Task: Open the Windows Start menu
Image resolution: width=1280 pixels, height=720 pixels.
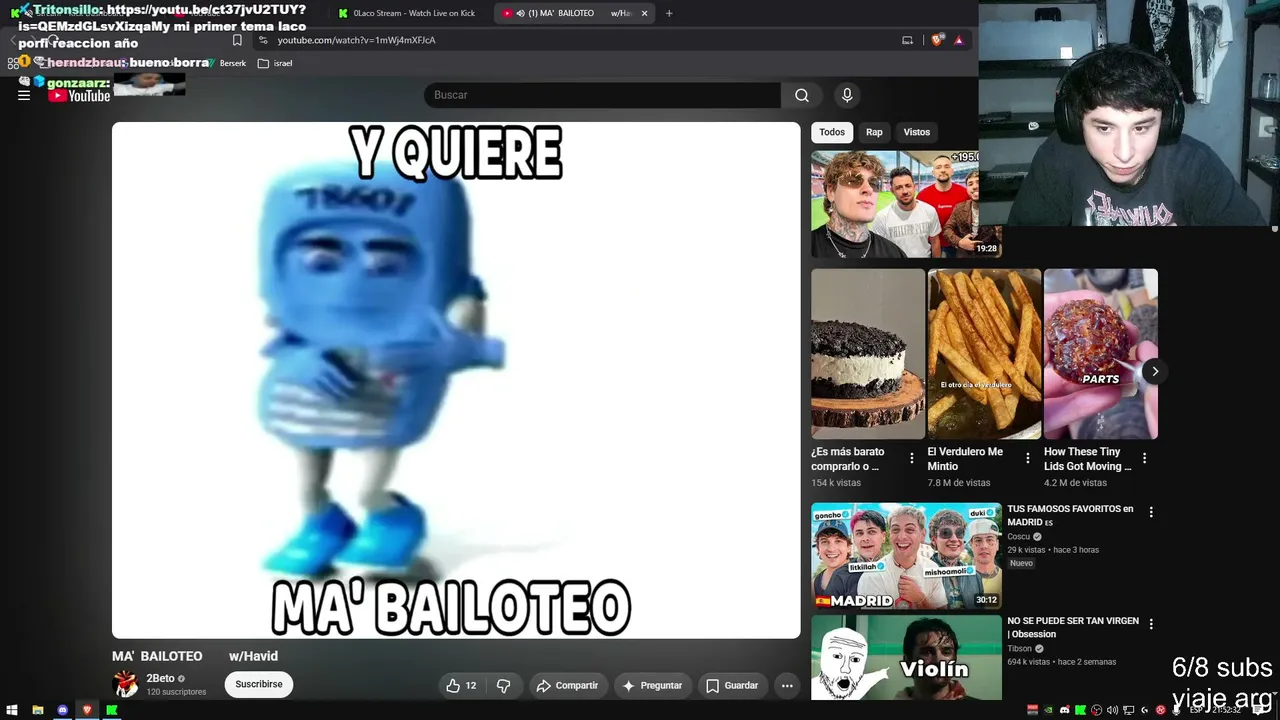Action: 12,710
